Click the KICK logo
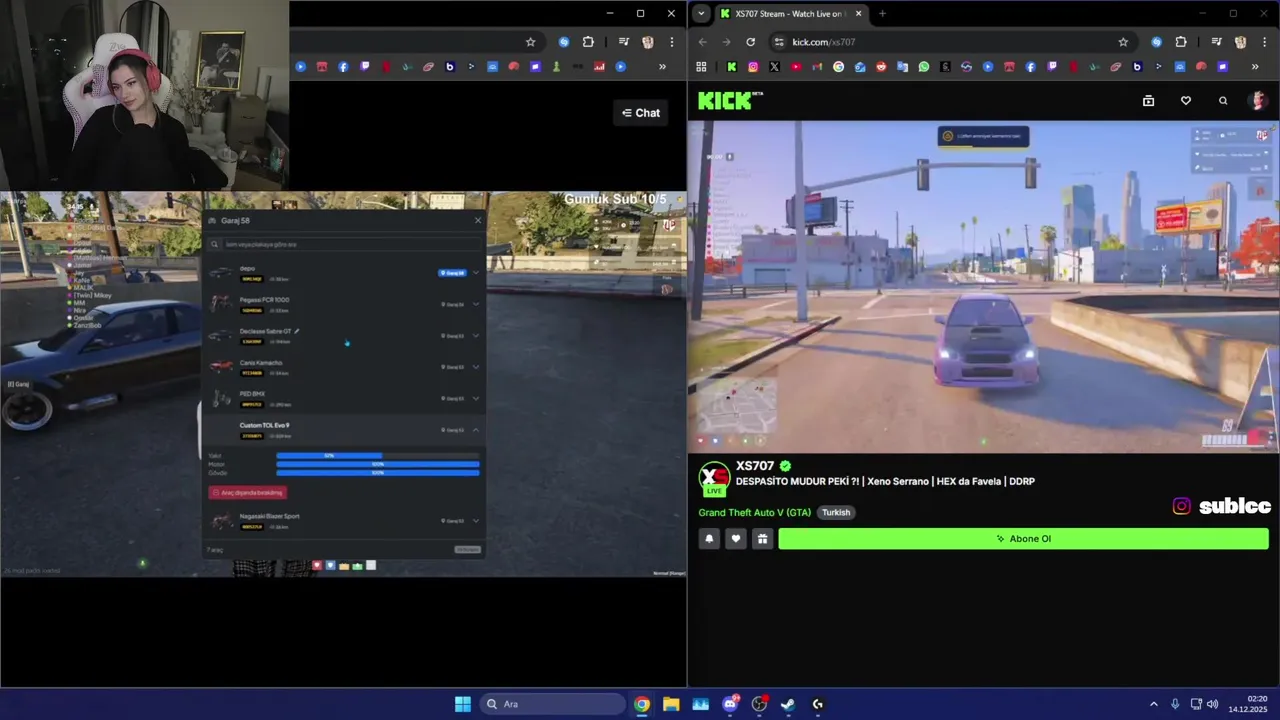Viewport: 1280px width, 720px height. [730, 100]
